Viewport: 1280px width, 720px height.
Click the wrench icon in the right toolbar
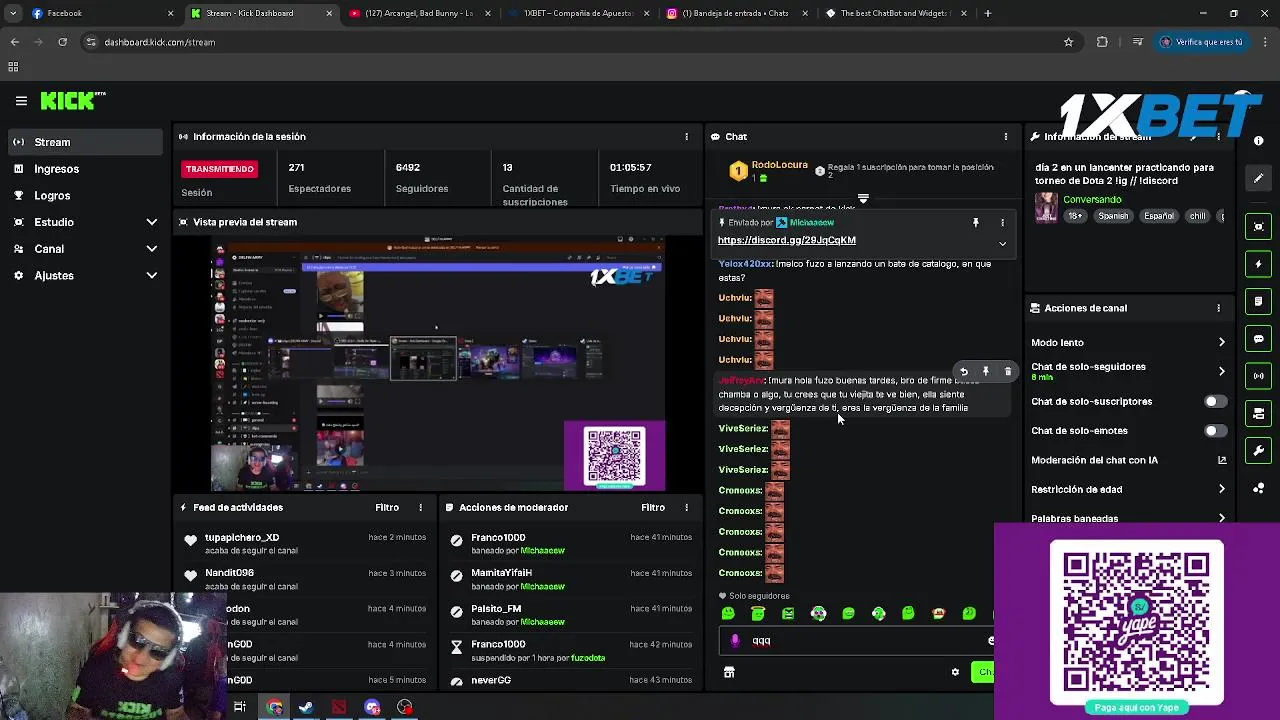coord(1259,451)
